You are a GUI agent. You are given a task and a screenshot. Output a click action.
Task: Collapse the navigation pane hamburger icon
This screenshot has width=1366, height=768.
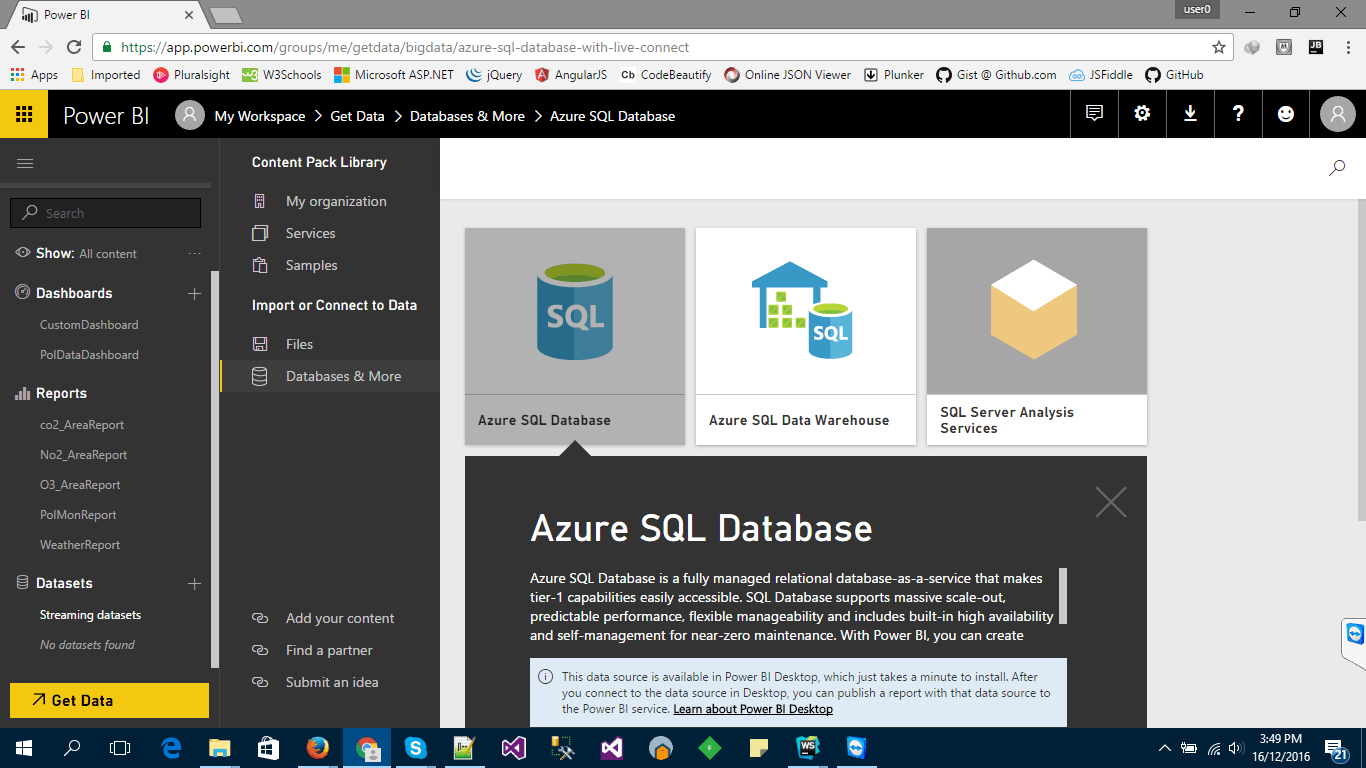point(25,163)
